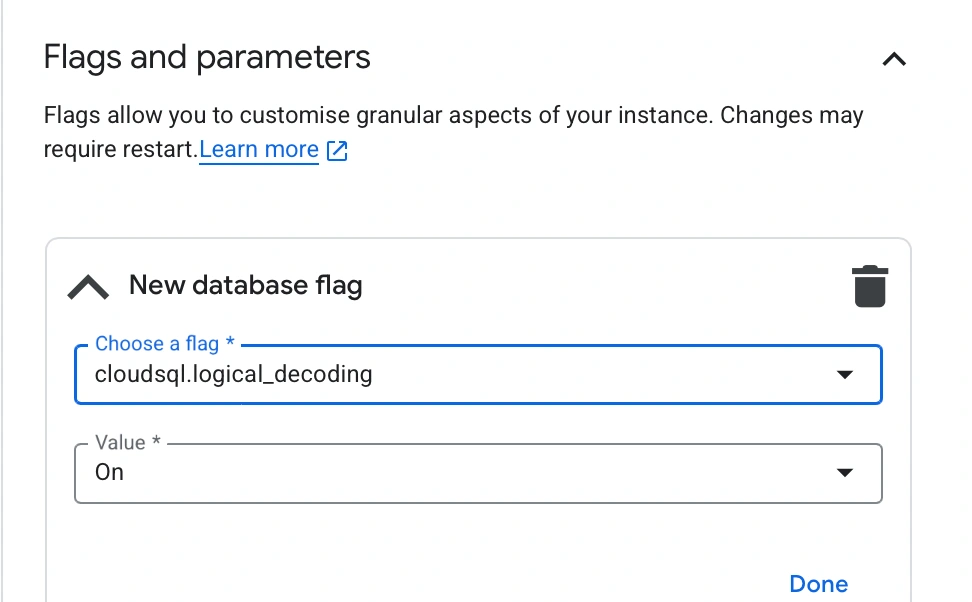The image size is (972, 602).
Task: Open the Choose a flag dropdown
Action: pos(478,374)
